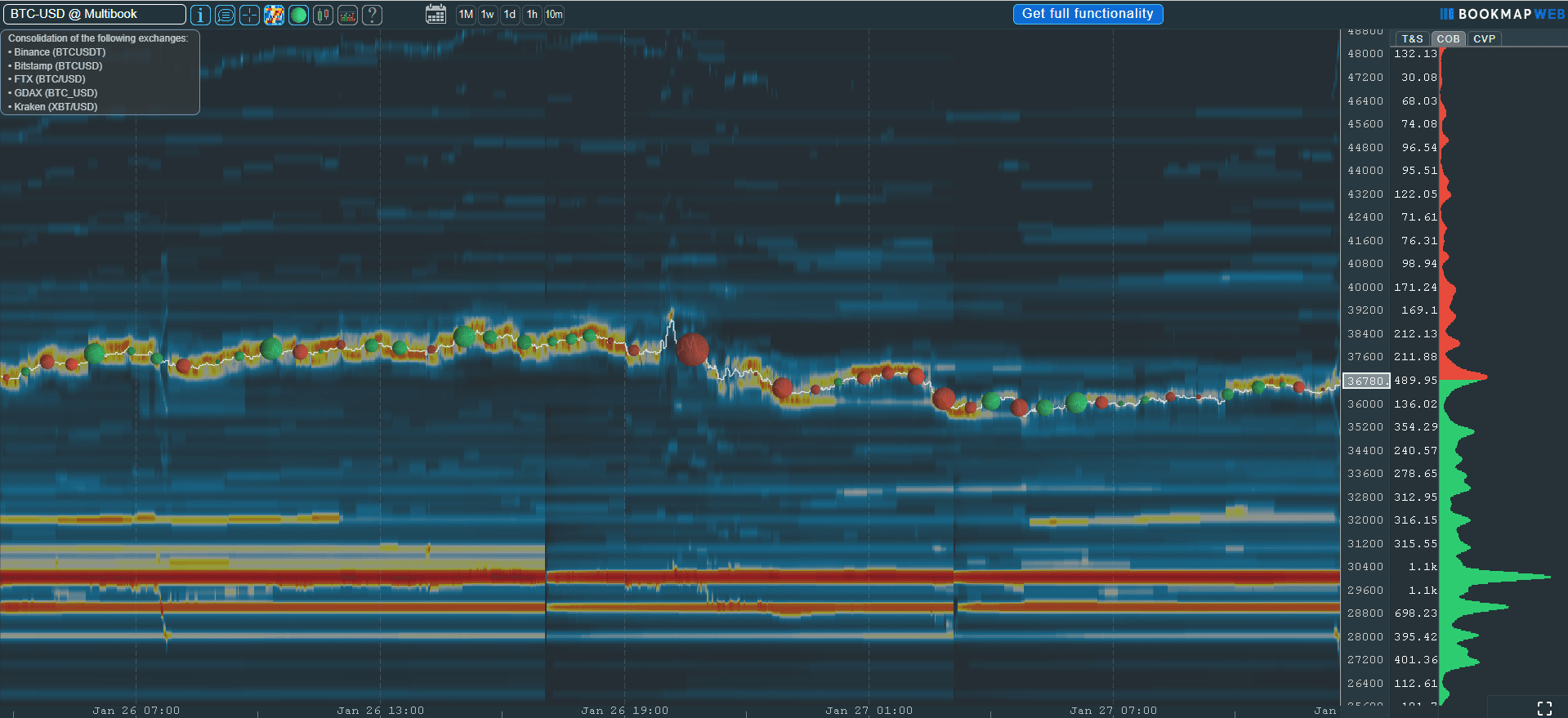
Task: Open help via the question mark icon
Action: (372, 15)
